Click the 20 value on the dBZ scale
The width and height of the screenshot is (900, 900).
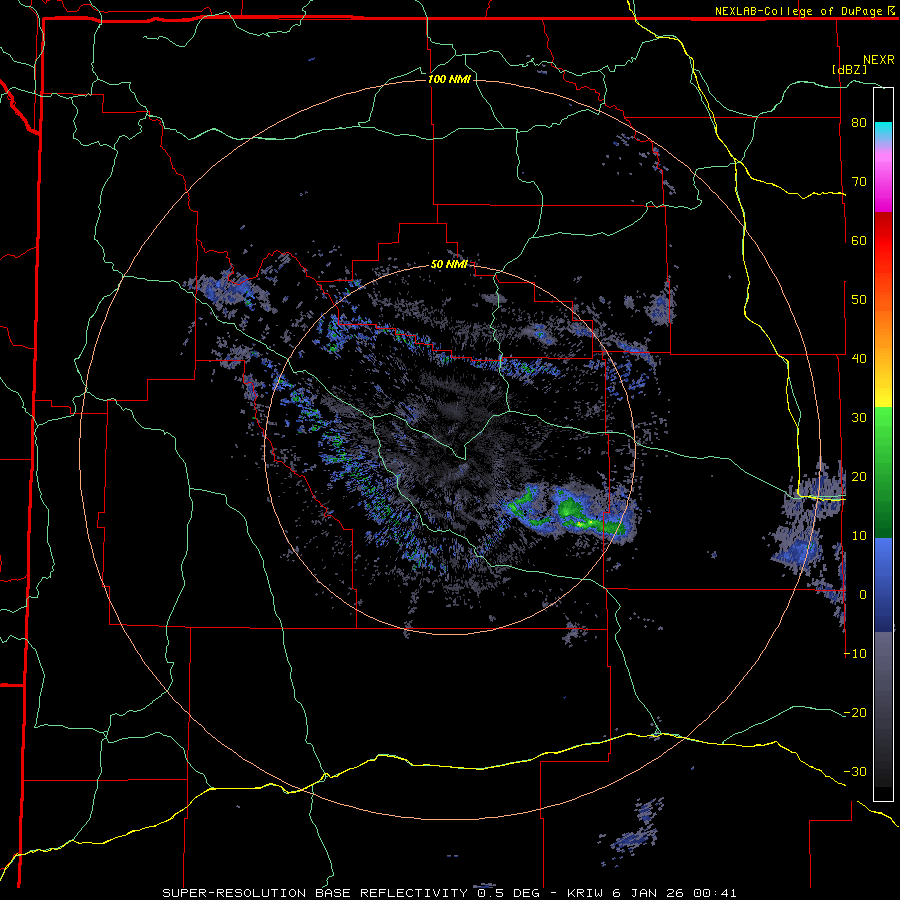(859, 477)
